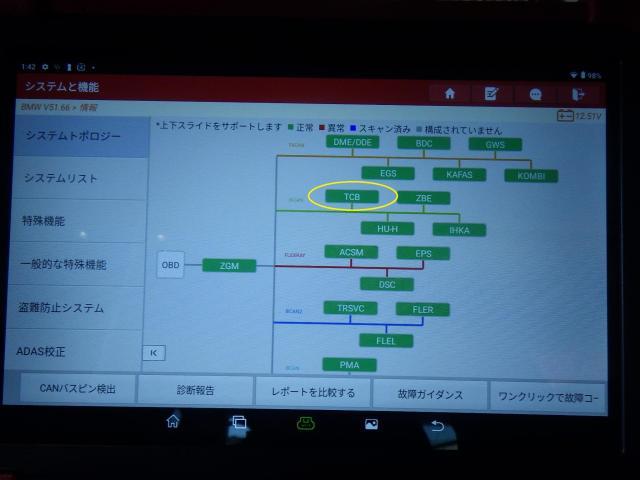Tap CANバスピン検出 button
Image resolution: width=640 pixels, height=480 pixels.
point(78,388)
